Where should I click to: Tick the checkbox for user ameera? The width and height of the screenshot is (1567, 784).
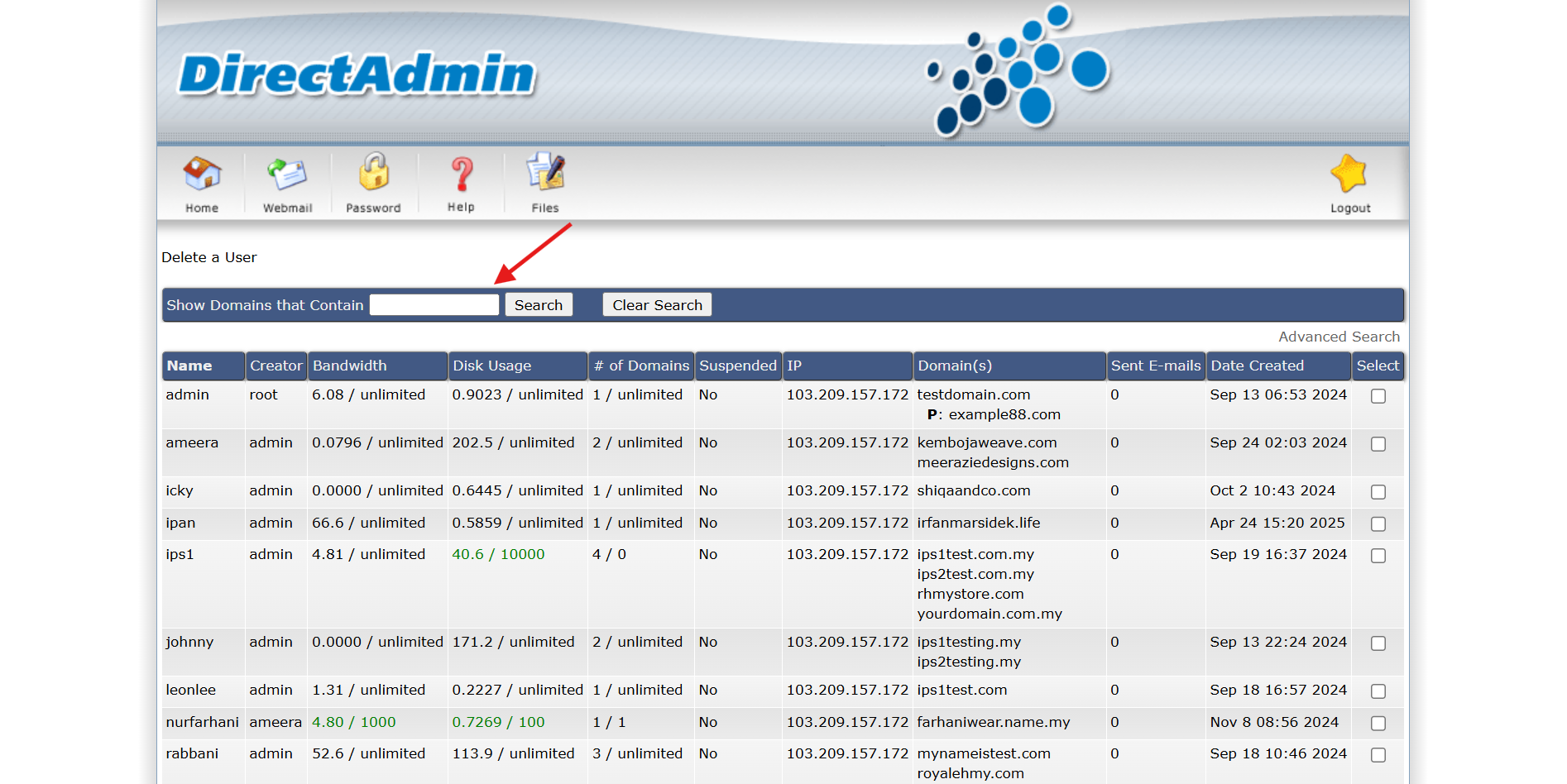pos(1378,444)
